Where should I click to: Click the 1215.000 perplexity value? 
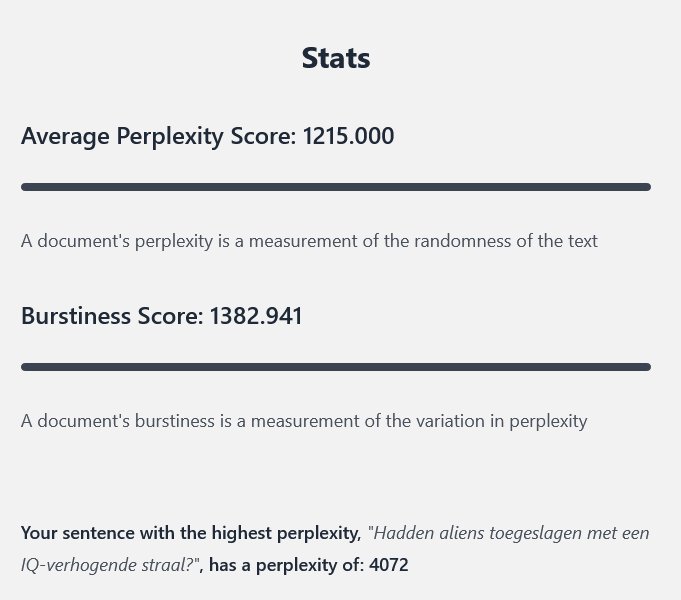pyautogui.click(x=348, y=136)
